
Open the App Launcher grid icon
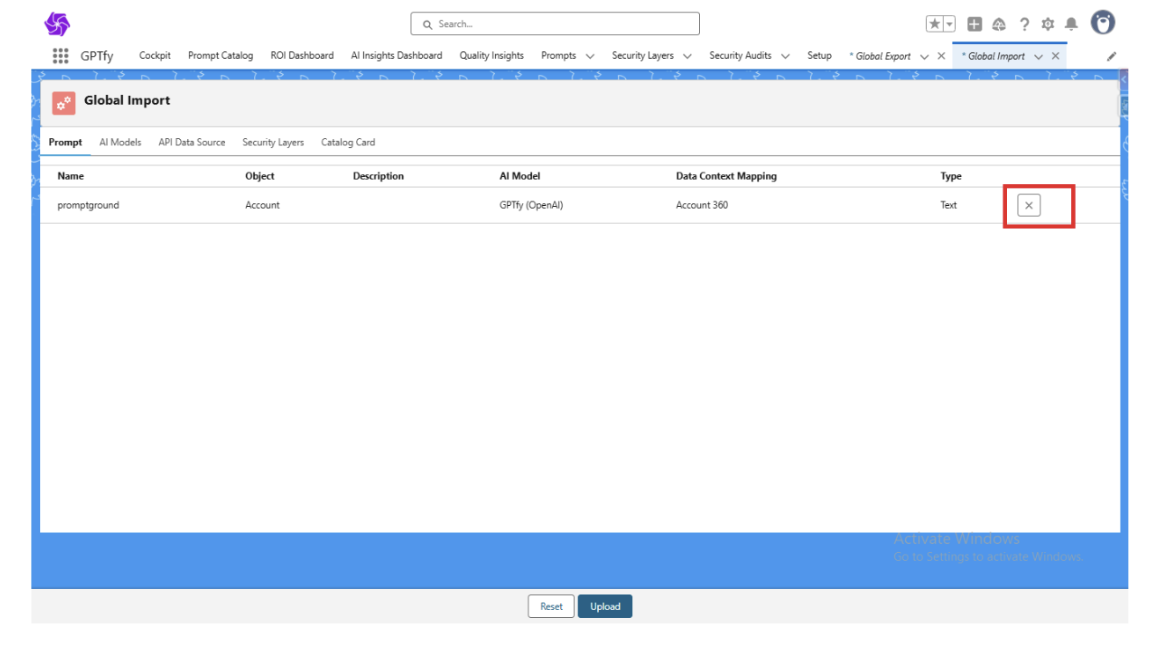pyautogui.click(x=60, y=56)
